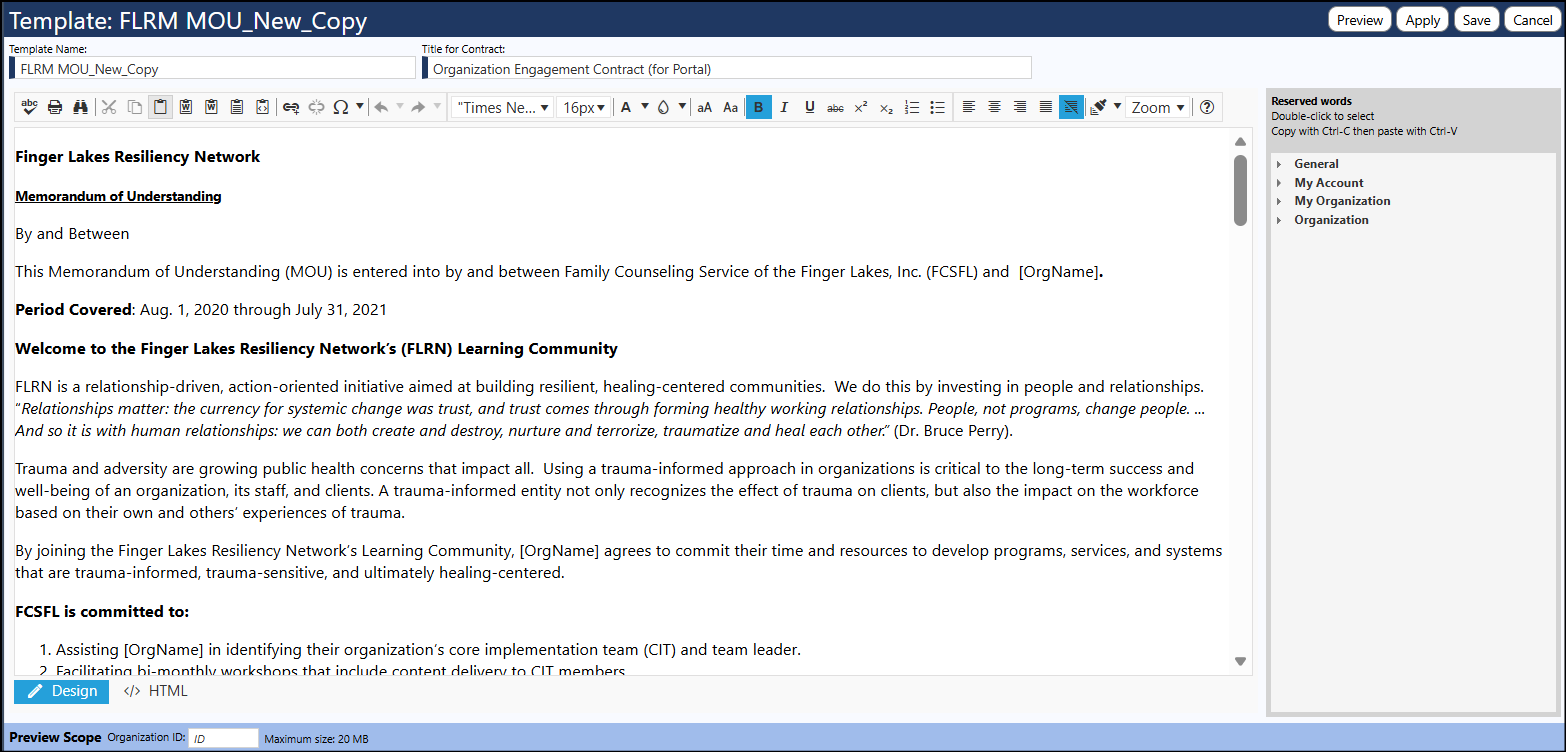Click the editor vertical scrollbar thumb
1566x752 pixels.
(1240, 190)
